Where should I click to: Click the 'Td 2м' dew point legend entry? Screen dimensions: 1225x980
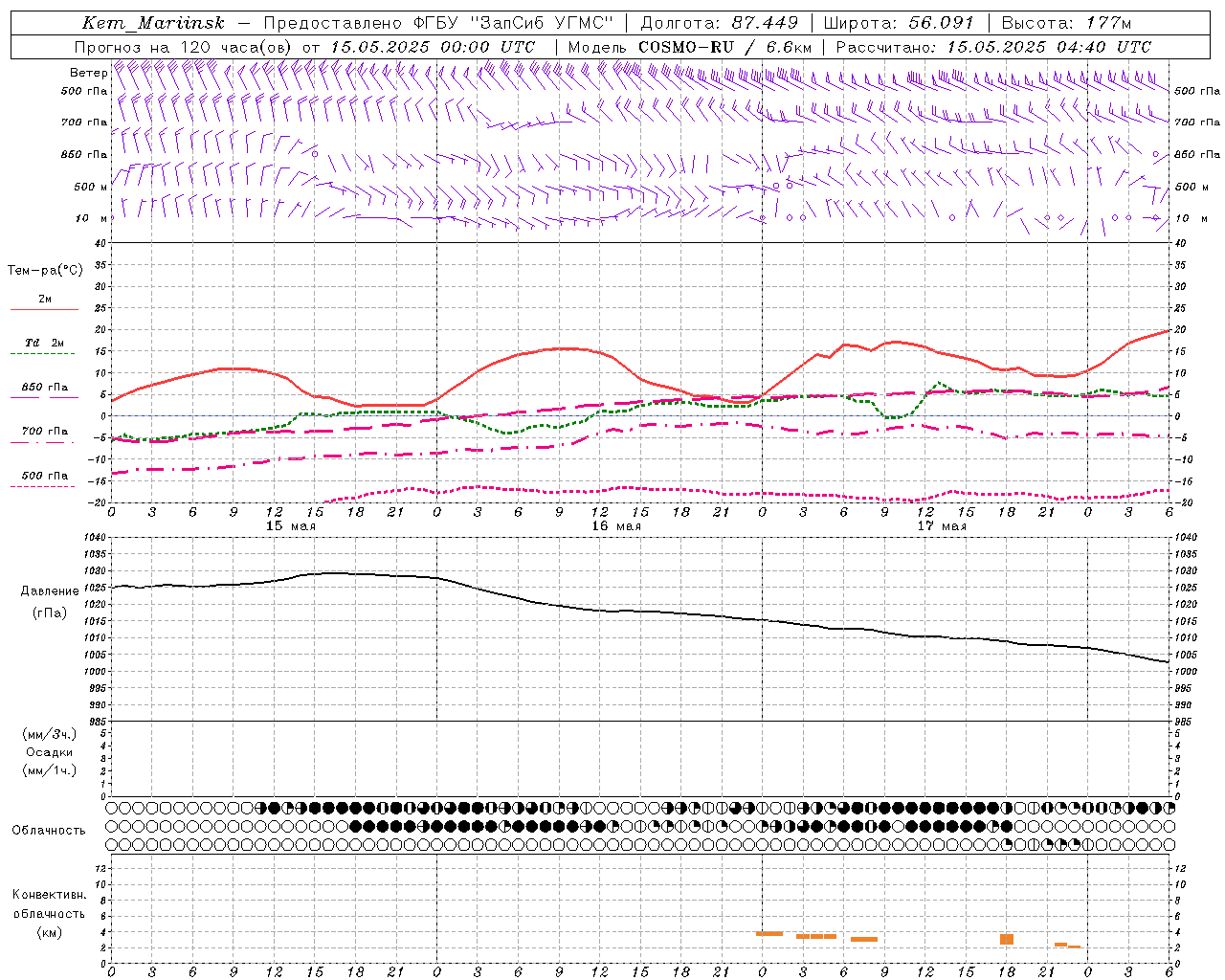(45, 343)
